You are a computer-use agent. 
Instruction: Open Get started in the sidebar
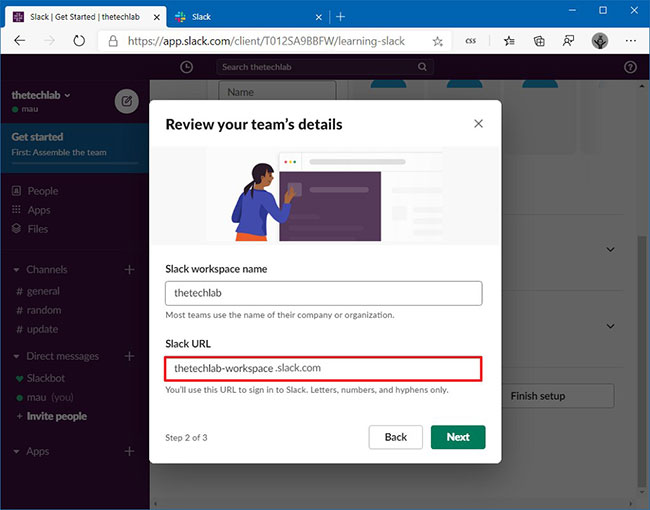click(75, 148)
